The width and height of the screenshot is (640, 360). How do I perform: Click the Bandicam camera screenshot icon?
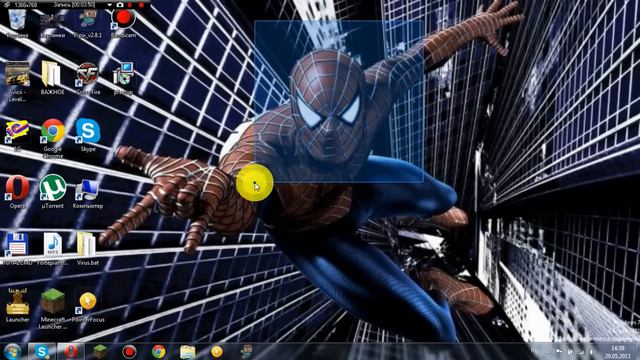click(120, 5)
